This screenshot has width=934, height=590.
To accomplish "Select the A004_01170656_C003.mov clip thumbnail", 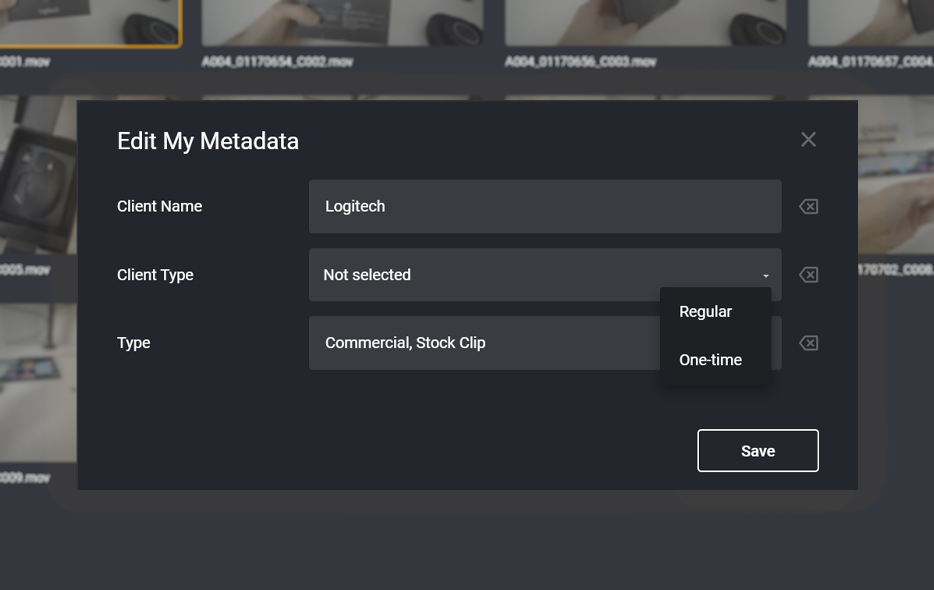I will [x=645, y=22].
